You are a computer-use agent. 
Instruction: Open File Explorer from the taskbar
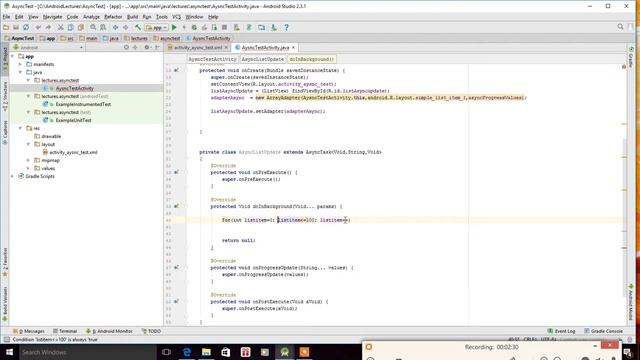pyautogui.click(x=206, y=352)
